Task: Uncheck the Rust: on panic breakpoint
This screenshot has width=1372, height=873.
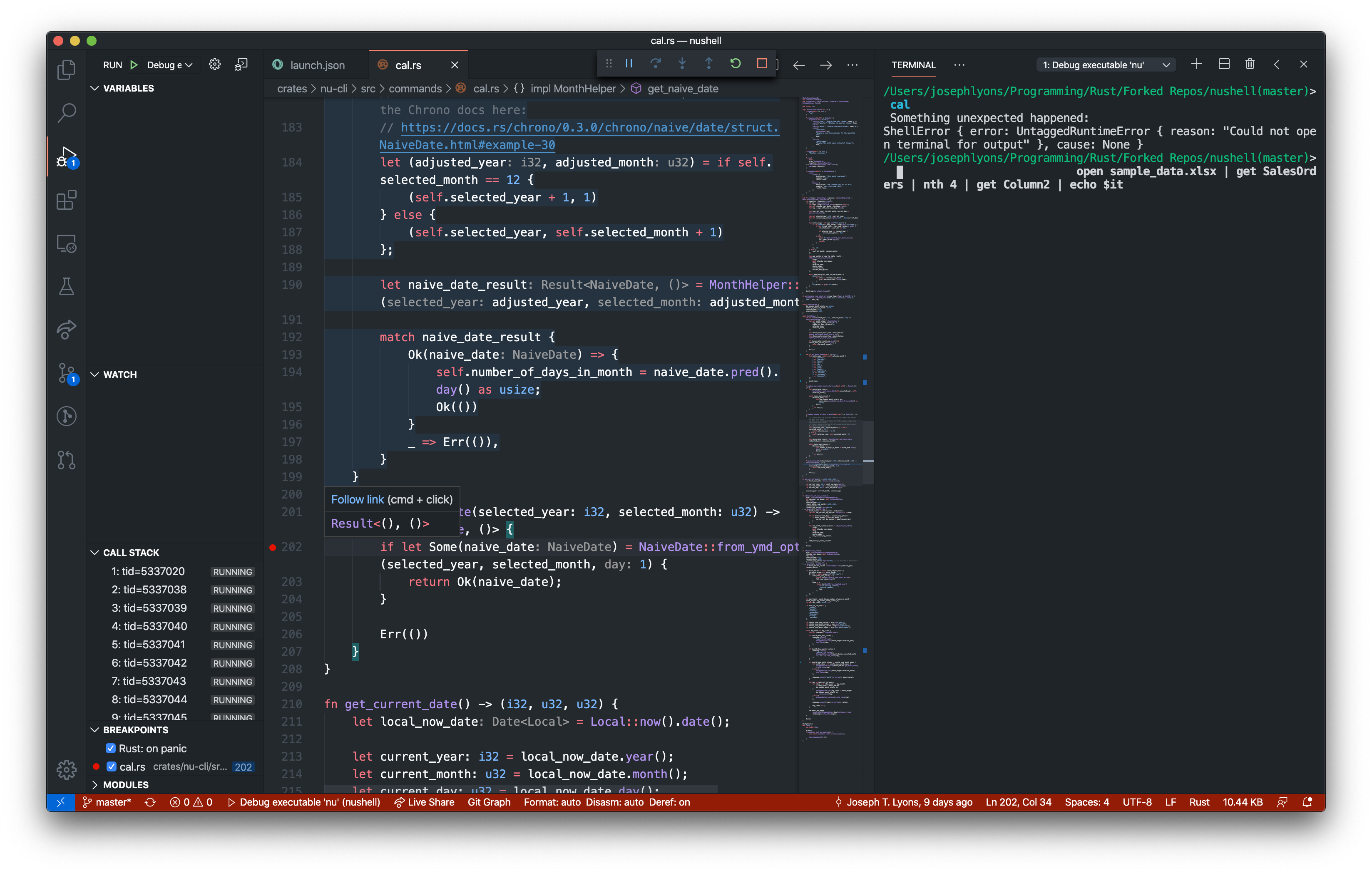Action: [110, 748]
